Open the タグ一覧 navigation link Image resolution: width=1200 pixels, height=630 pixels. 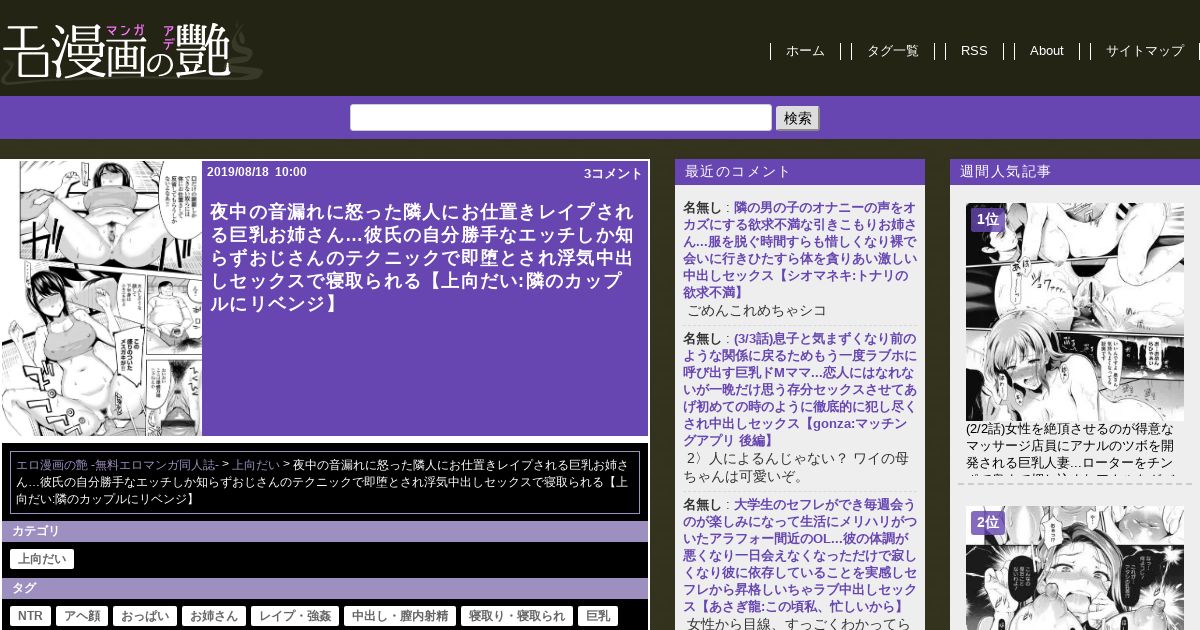tap(892, 51)
